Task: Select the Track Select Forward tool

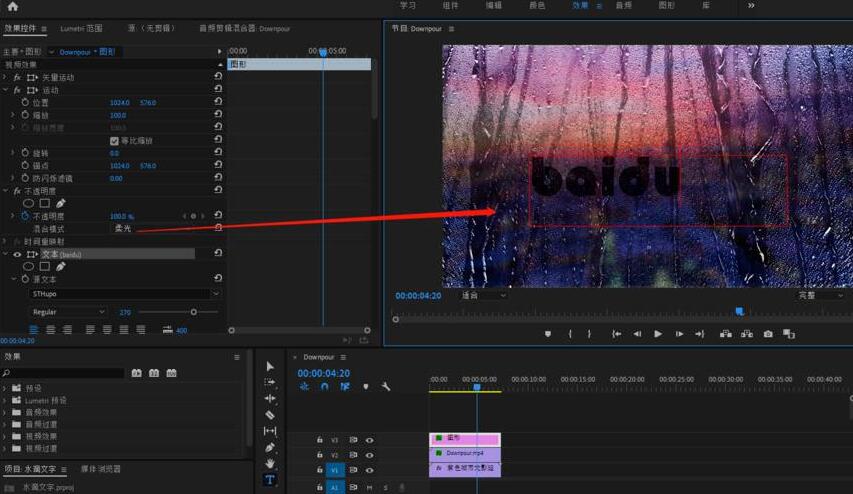Action: click(270, 382)
